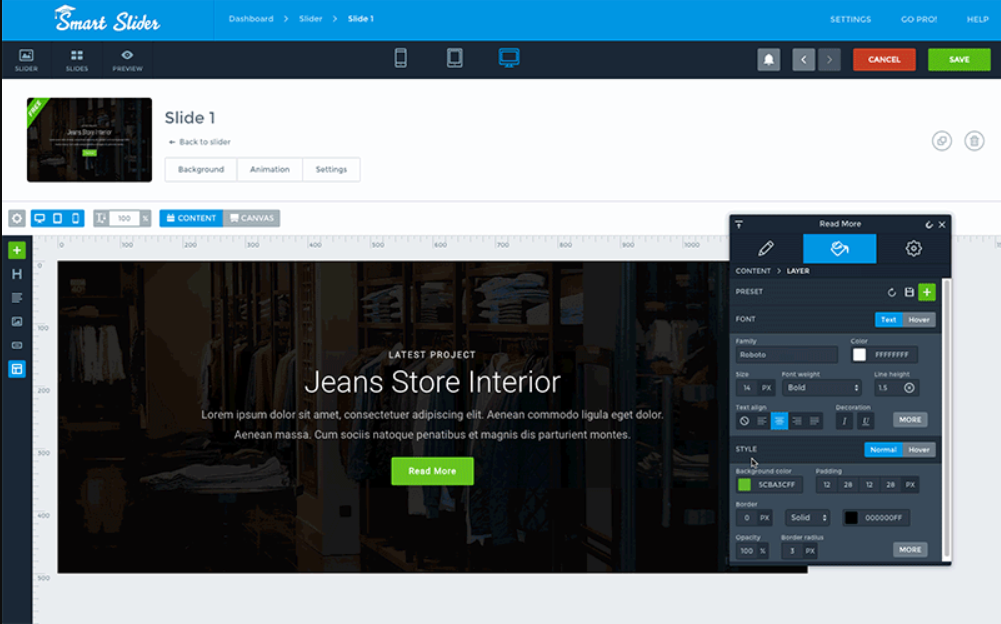
Task: Add a new layer with green plus
Action: coord(17,250)
